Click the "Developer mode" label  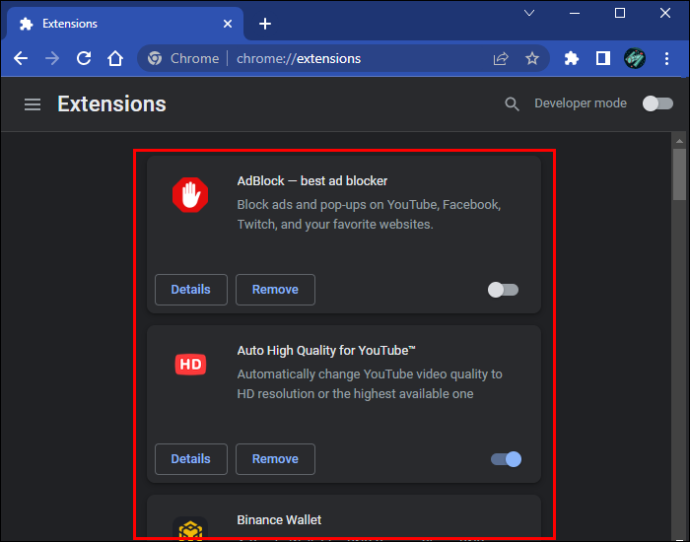pos(580,103)
